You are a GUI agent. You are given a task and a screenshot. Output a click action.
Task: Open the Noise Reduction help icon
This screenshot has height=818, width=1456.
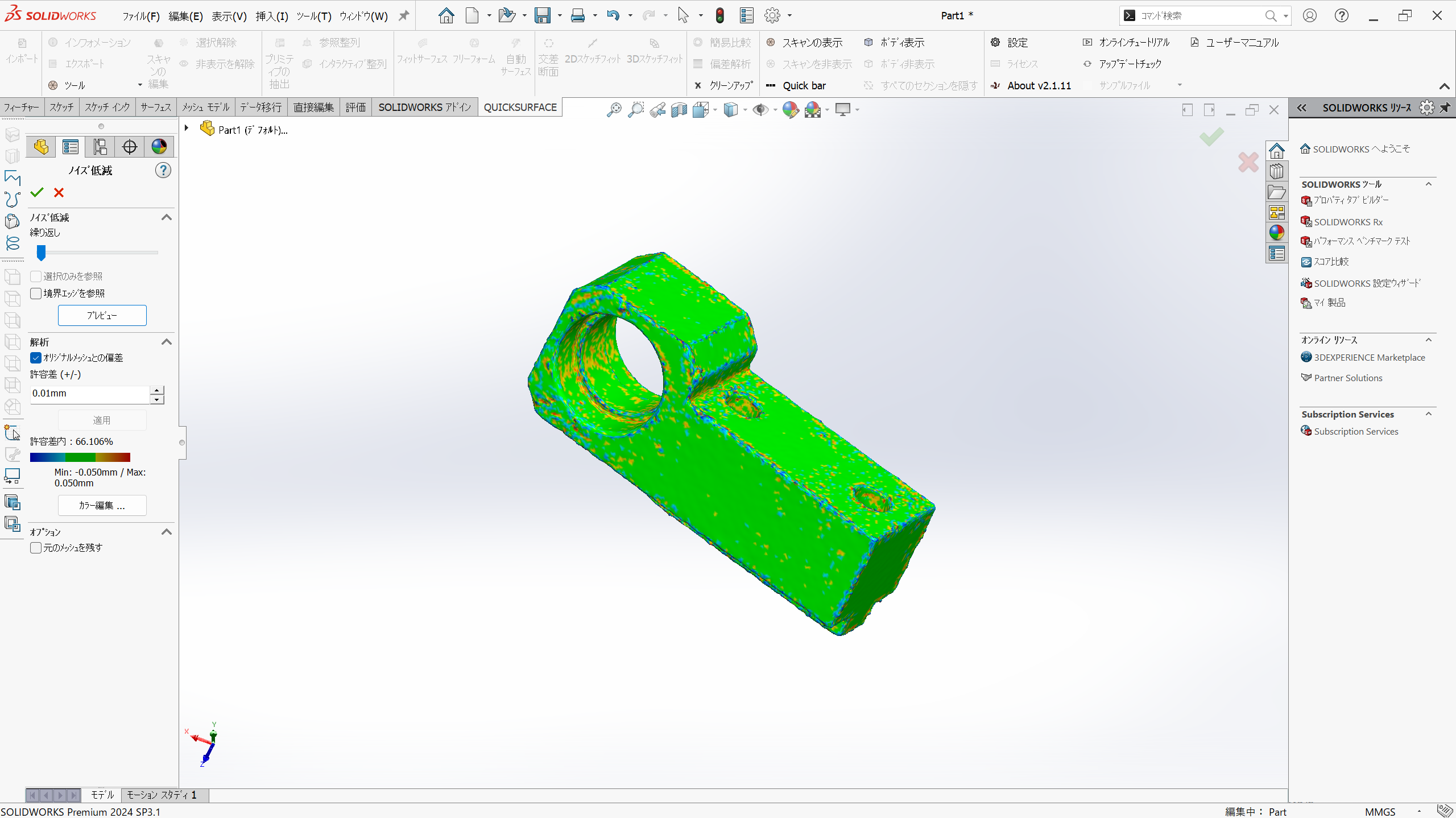[163, 170]
